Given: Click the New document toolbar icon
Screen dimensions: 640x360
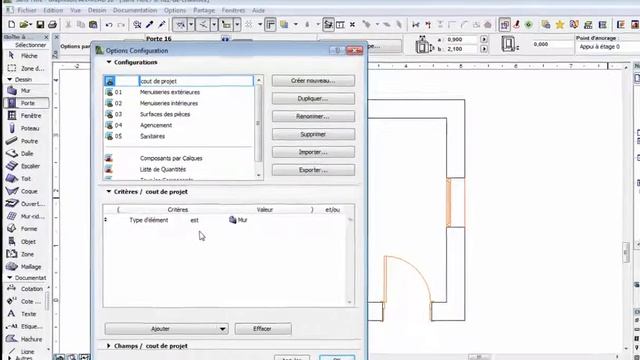Looking at the screenshot, I should pos(11,25).
